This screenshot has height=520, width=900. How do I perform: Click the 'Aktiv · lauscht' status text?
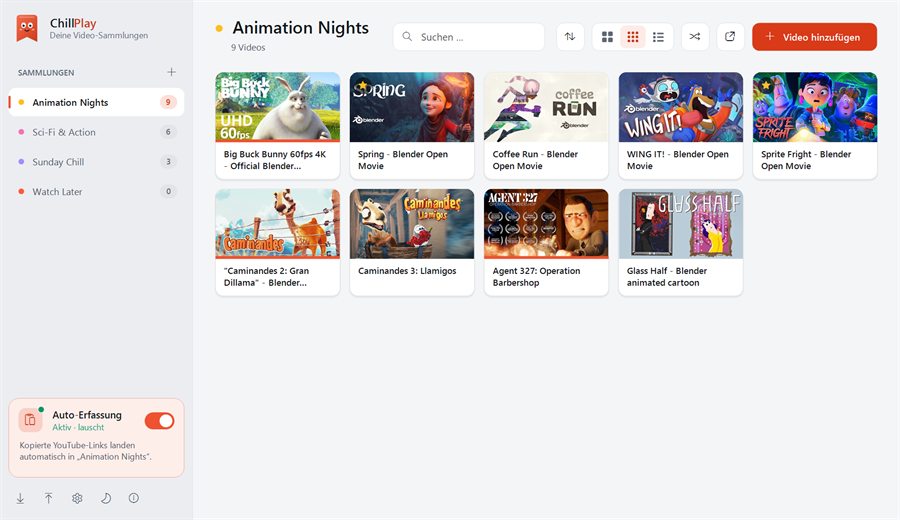(x=78, y=428)
